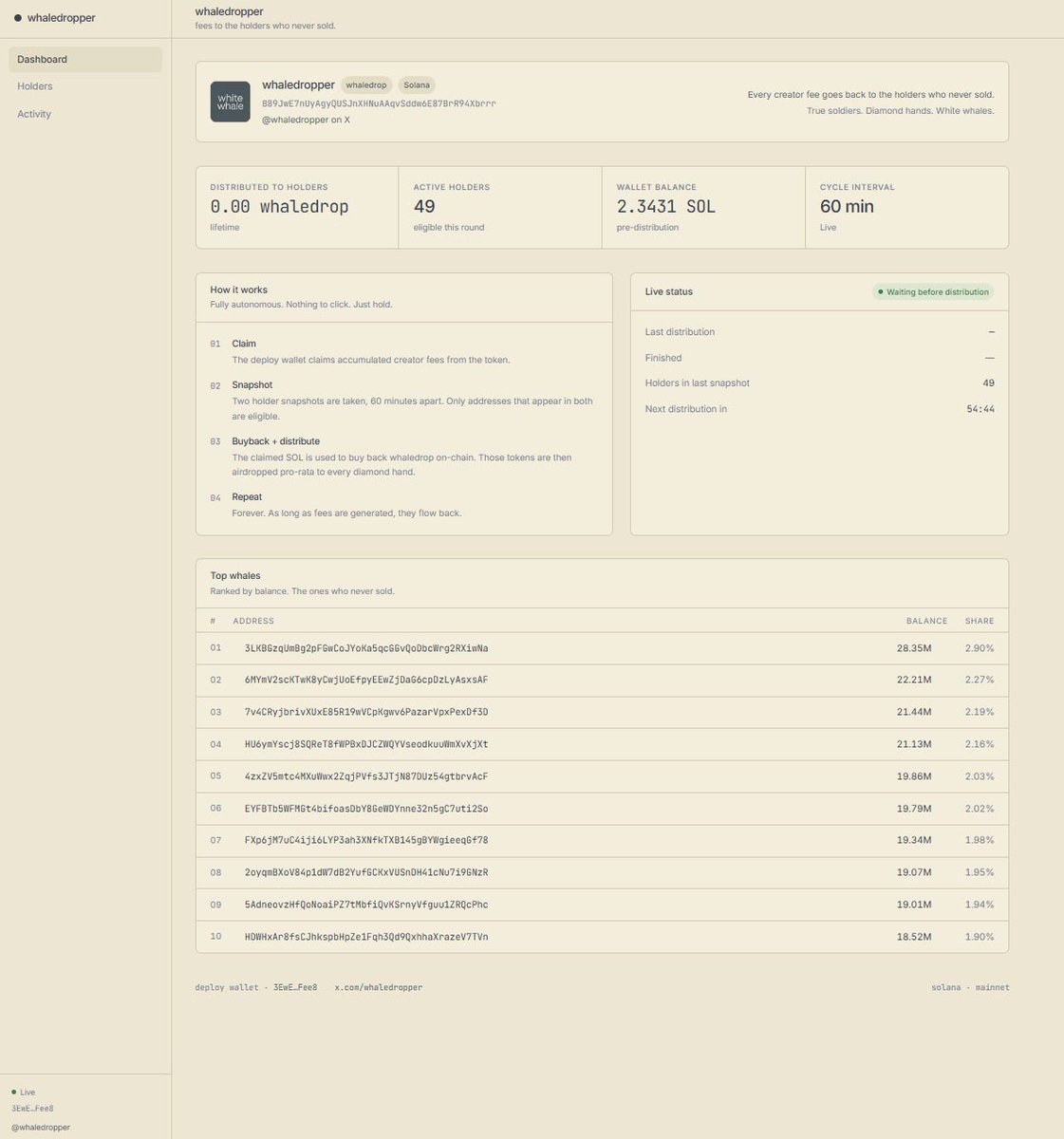
Task: Click the 2.19% share cell
Action: (x=980, y=712)
